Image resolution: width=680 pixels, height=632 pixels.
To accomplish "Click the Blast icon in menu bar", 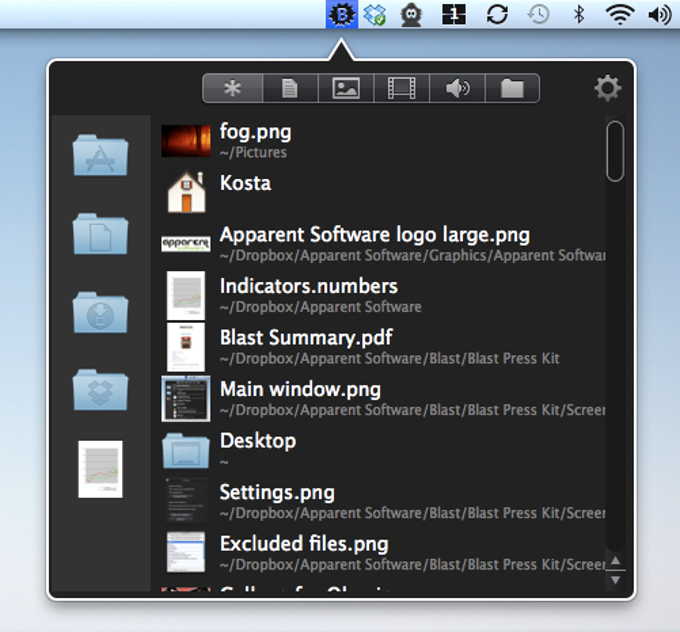I will pos(343,15).
